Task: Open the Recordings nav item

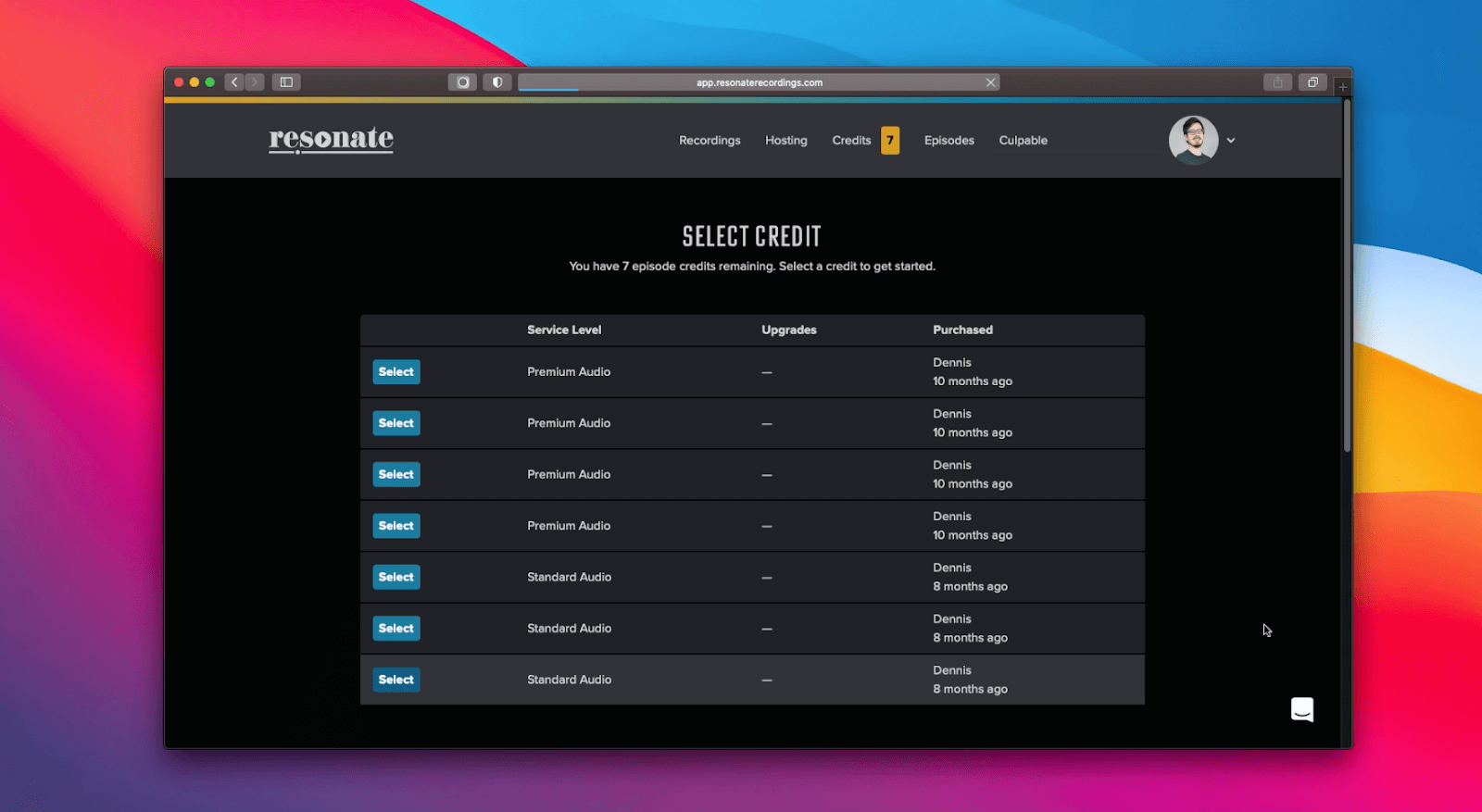Action: click(710, 141)
